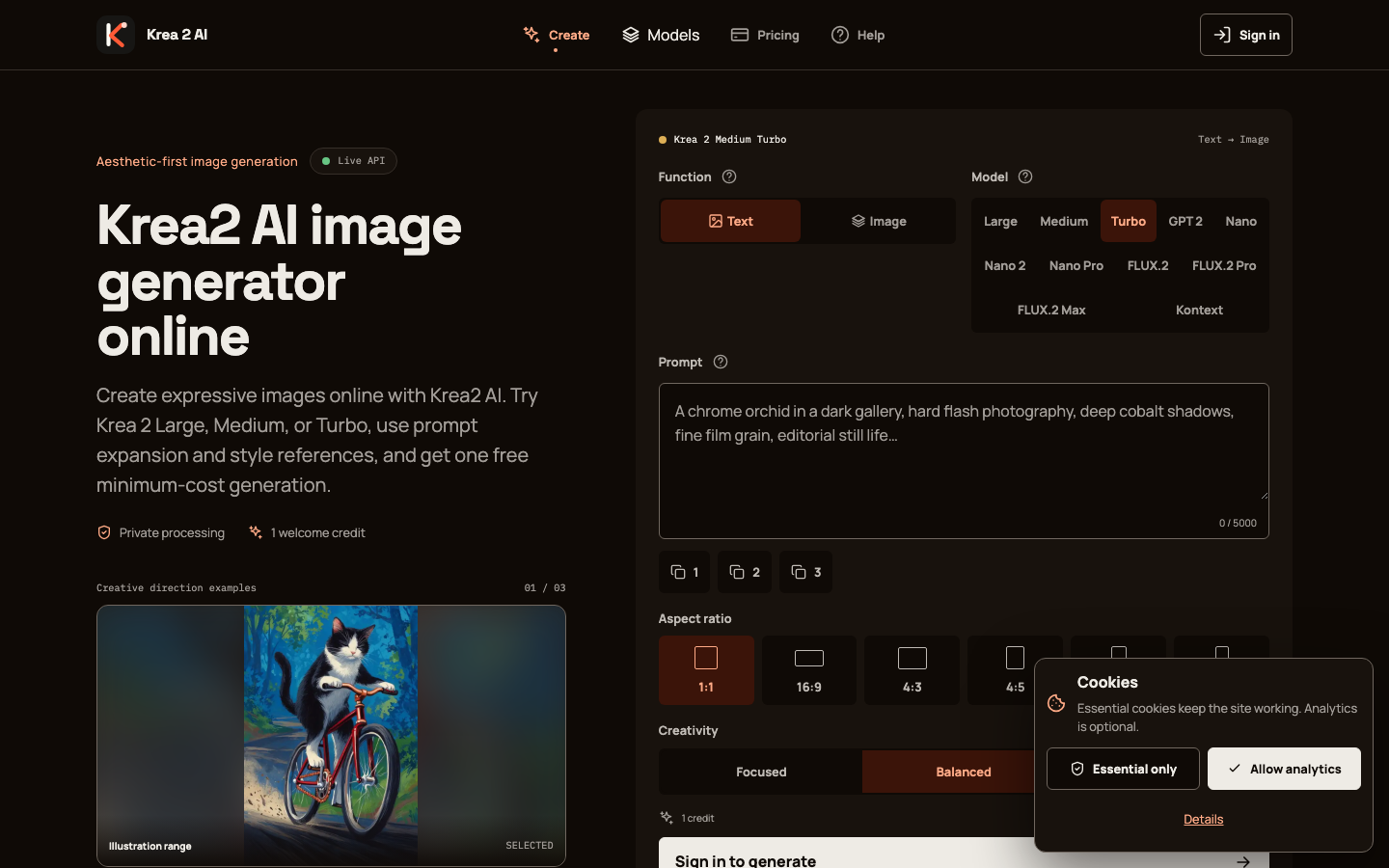The height and width of the screenshot is (868, 1389).
Task: Click the Creative direction examples label
Action: tap(177, 587)
